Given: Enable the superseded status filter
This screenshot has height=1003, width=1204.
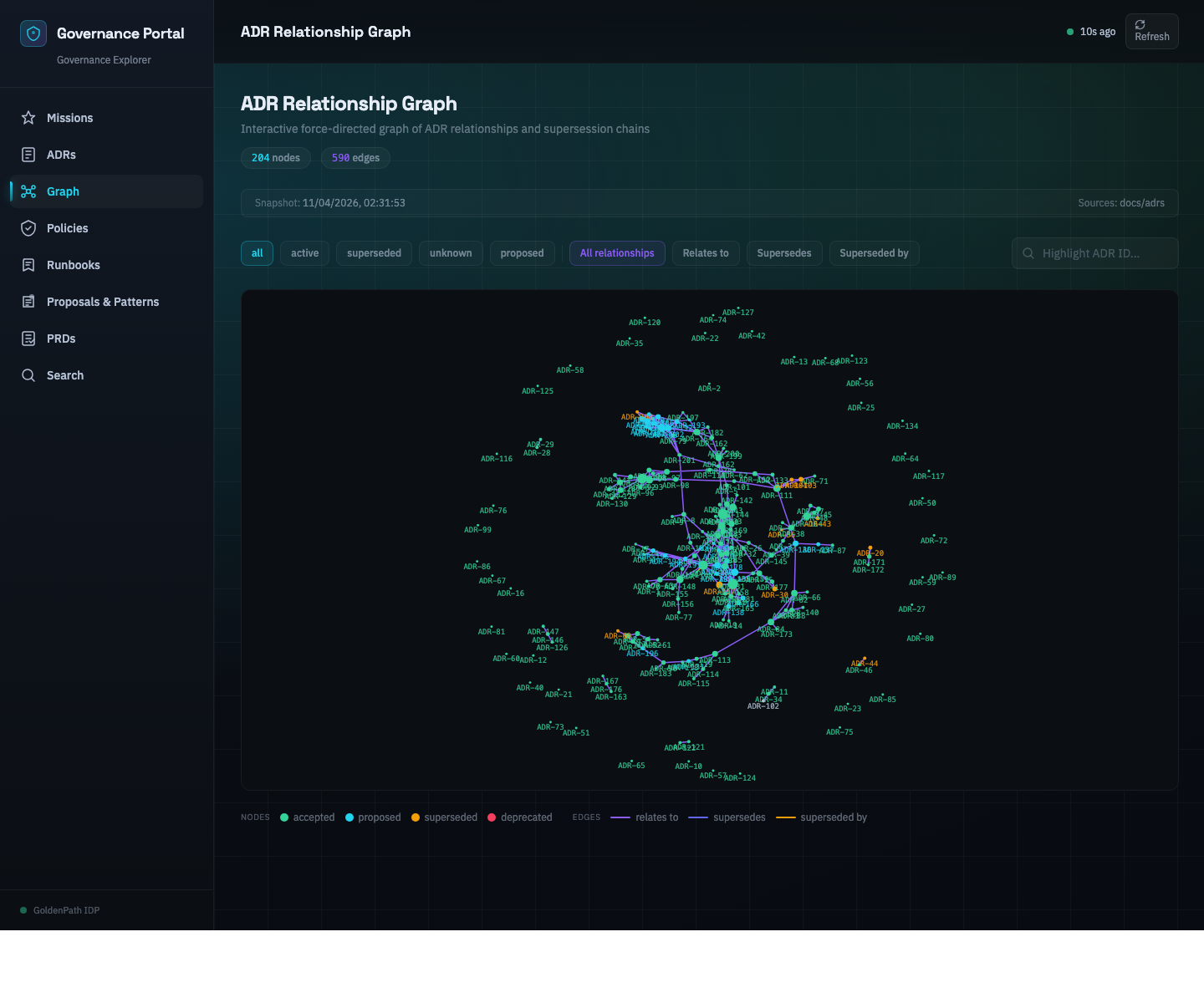Looking at the screenshot, I should tap(373, 252).
